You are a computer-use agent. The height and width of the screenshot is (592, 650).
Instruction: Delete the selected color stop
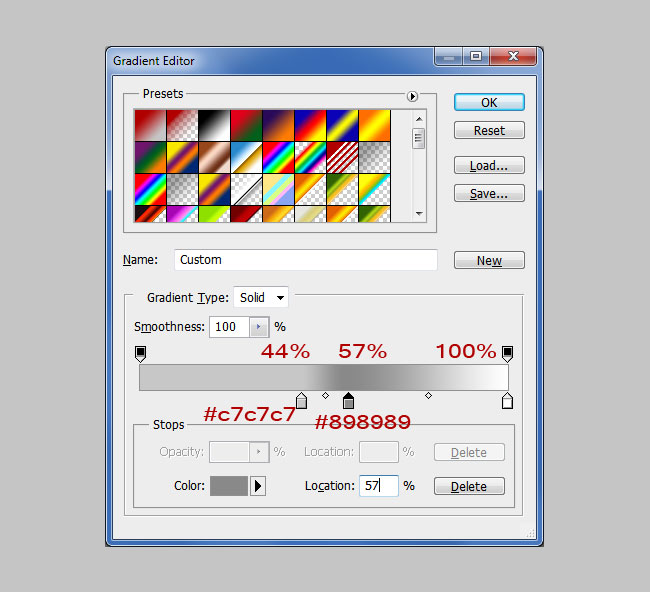pos(469,486)
